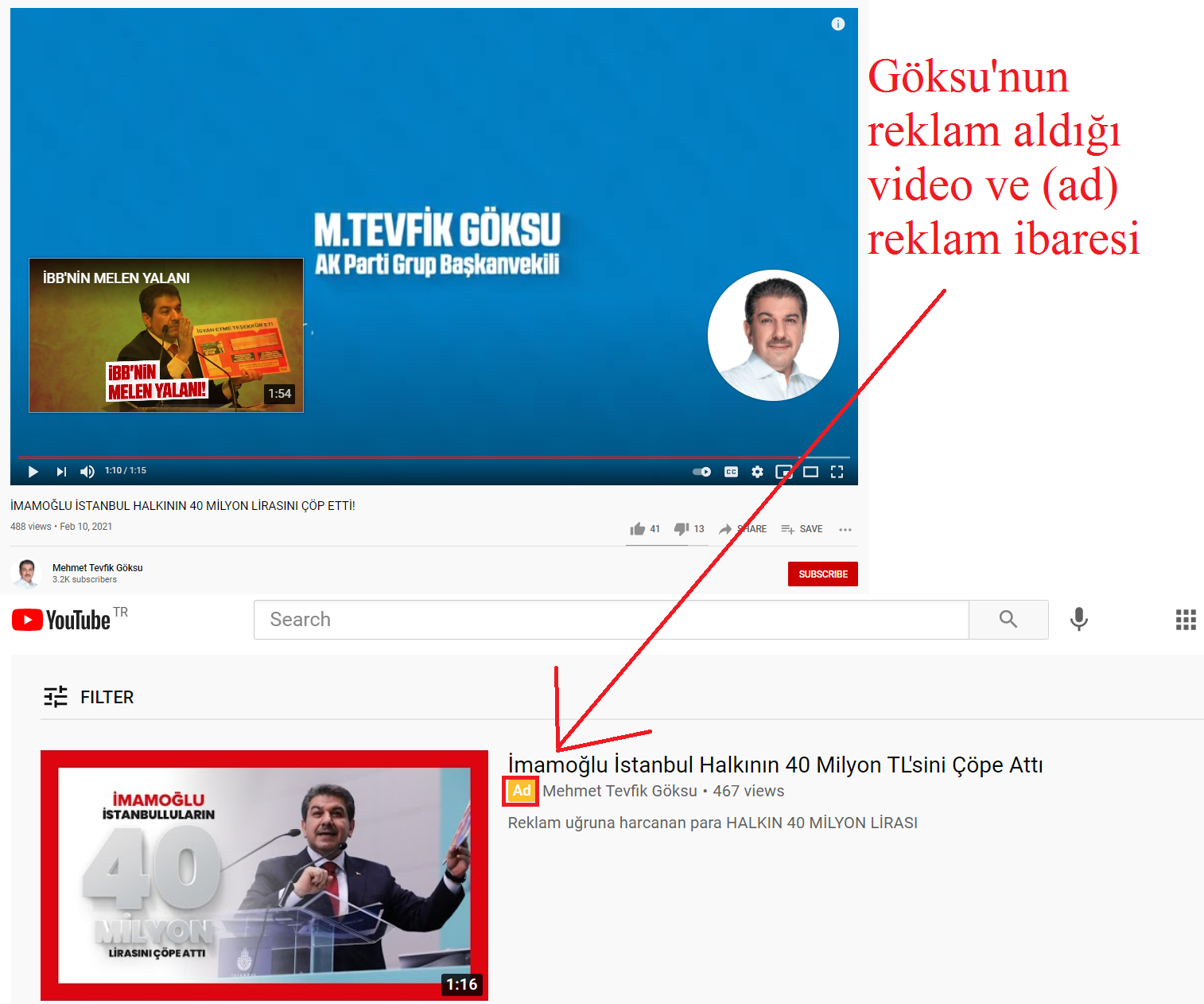Share the video
Image resolution: width=1204 pixels, height=1004 pixels.
pyautogui.click(x=743, y=529)
